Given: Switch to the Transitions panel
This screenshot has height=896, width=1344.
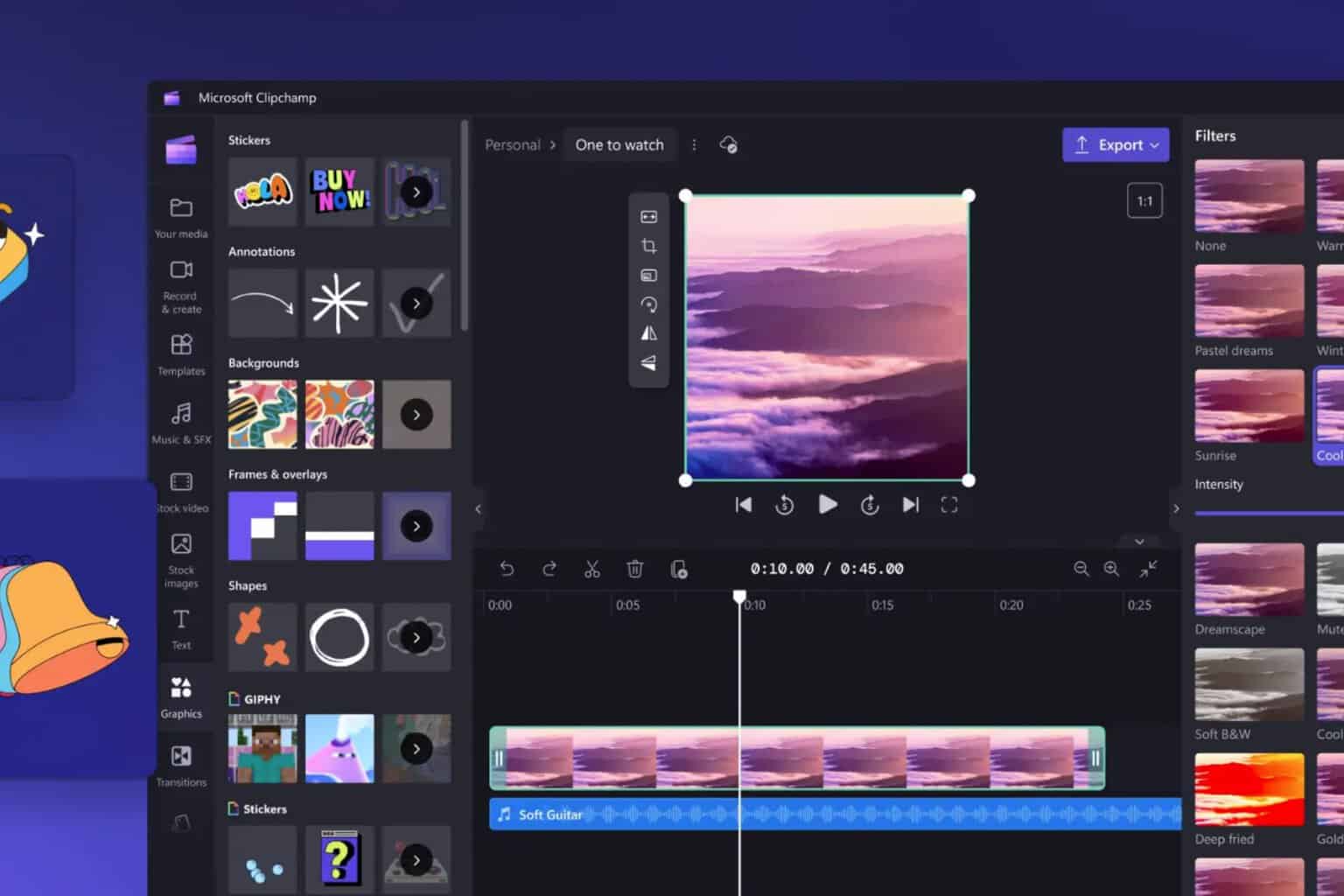Looking at the screenshot, I should [x=180, y=763].
